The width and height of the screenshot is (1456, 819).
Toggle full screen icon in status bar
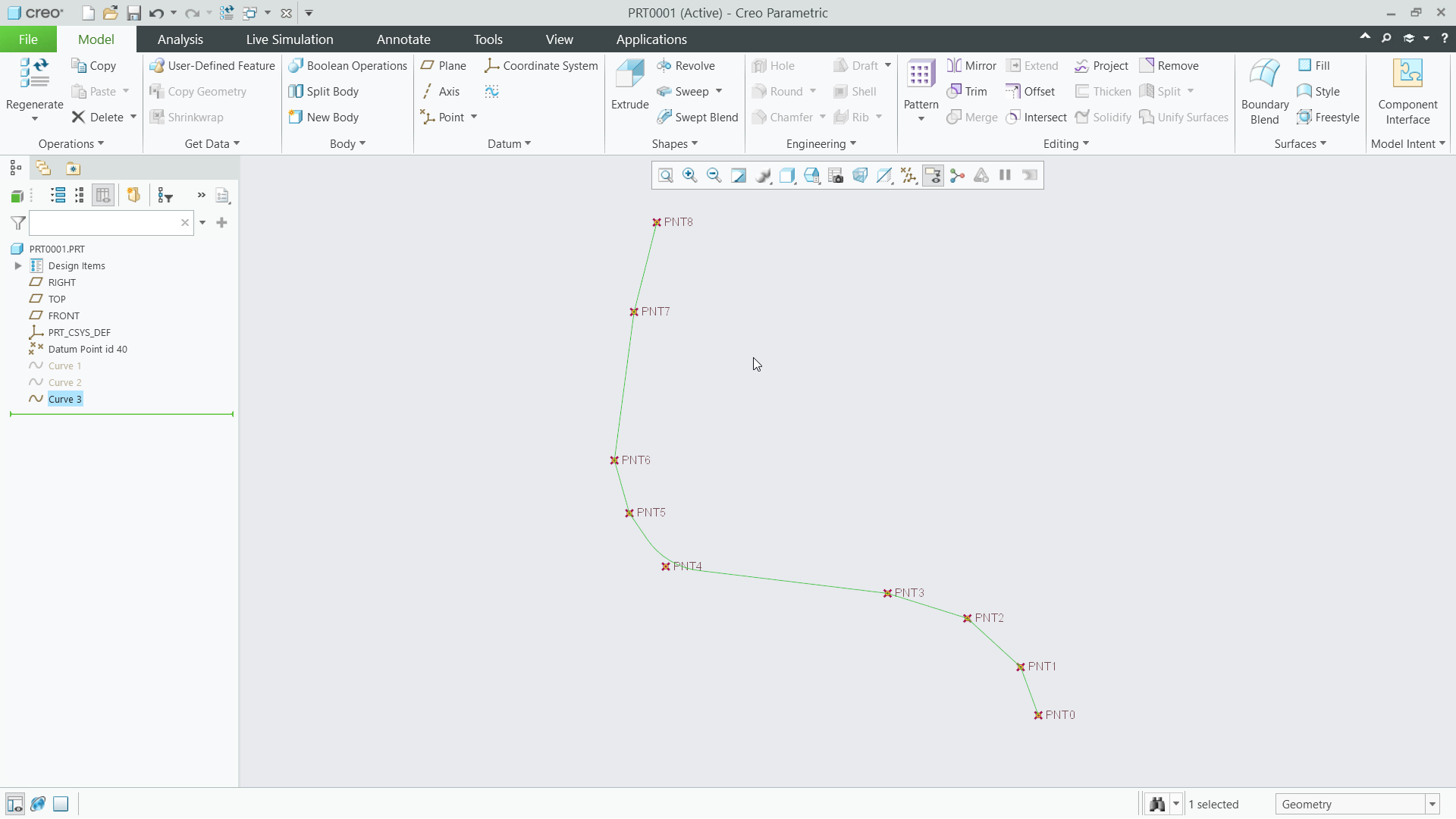61,805
